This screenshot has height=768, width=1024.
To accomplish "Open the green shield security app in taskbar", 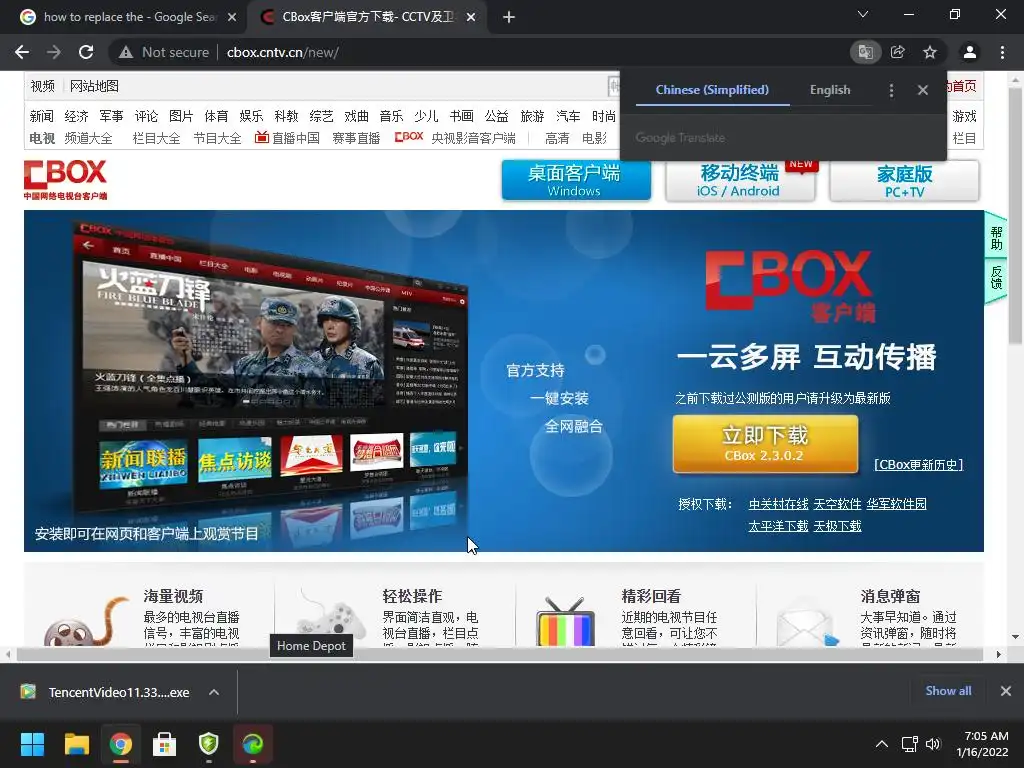I will click(x=208, y=744).
